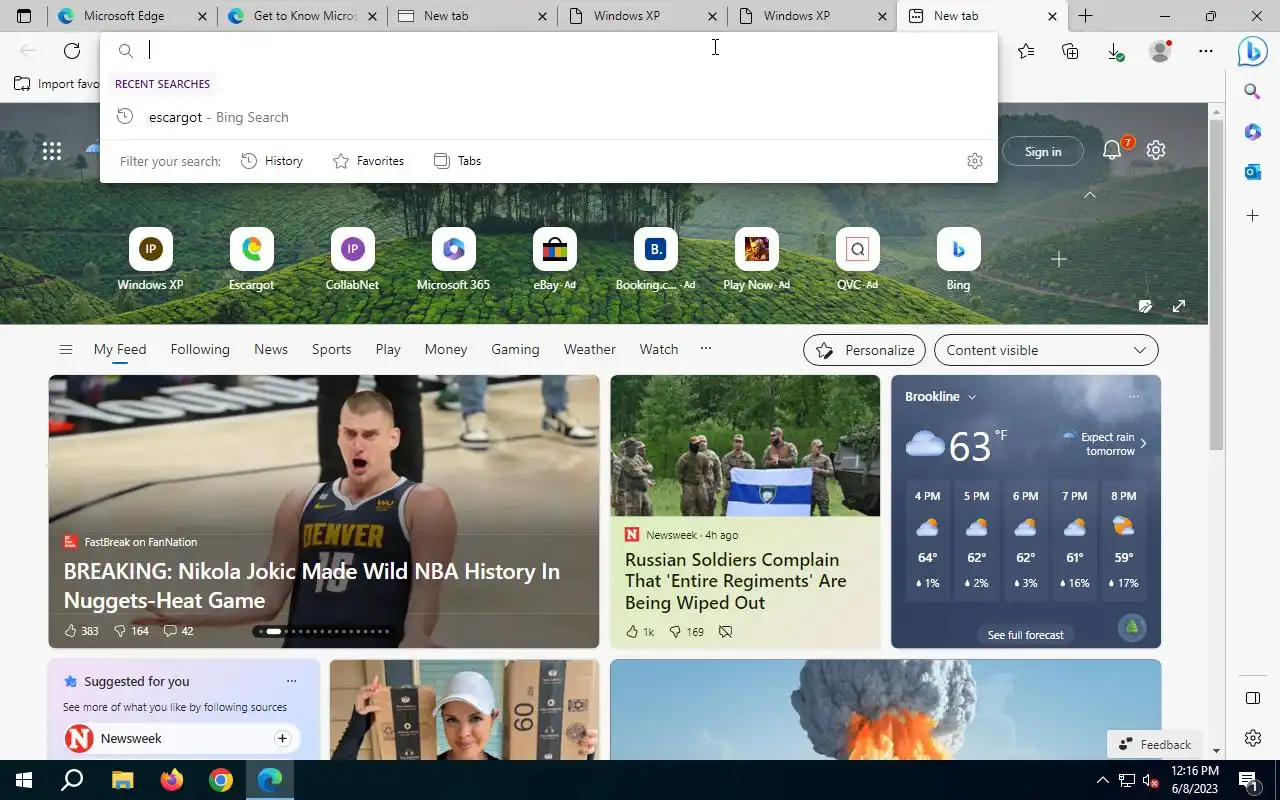Open the app launcher grid icon
Viewport: 1280px width, 800px height.
52,151
